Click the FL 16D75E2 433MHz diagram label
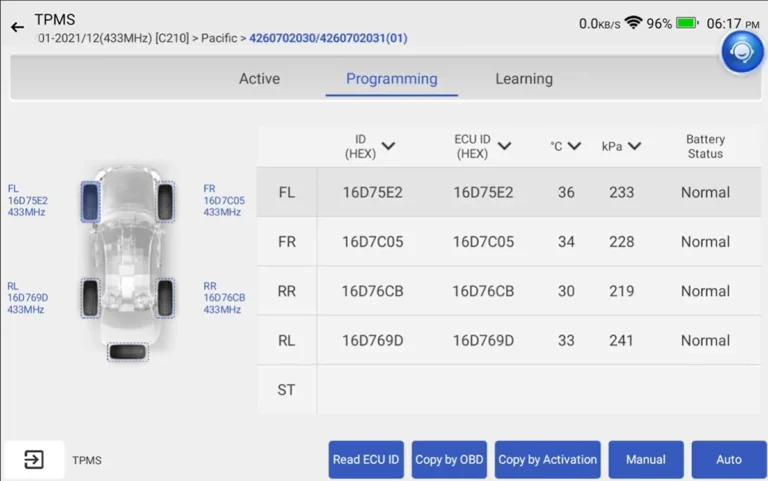This screenshot has height=481, width=768. [27, 200]
